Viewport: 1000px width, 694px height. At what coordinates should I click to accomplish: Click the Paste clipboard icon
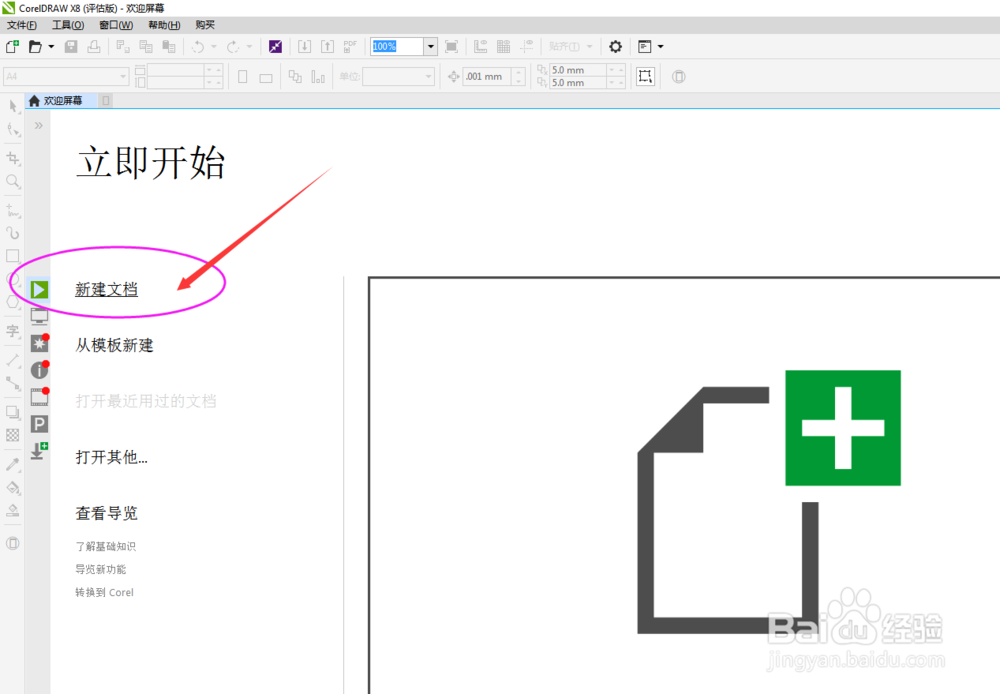(x=169, y=47)
